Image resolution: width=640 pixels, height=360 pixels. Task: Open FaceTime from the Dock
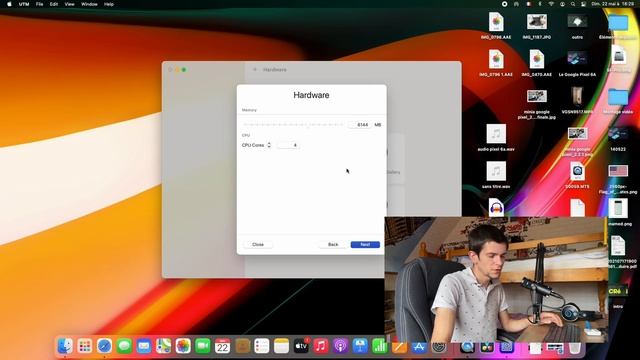(x=202, y=346)
